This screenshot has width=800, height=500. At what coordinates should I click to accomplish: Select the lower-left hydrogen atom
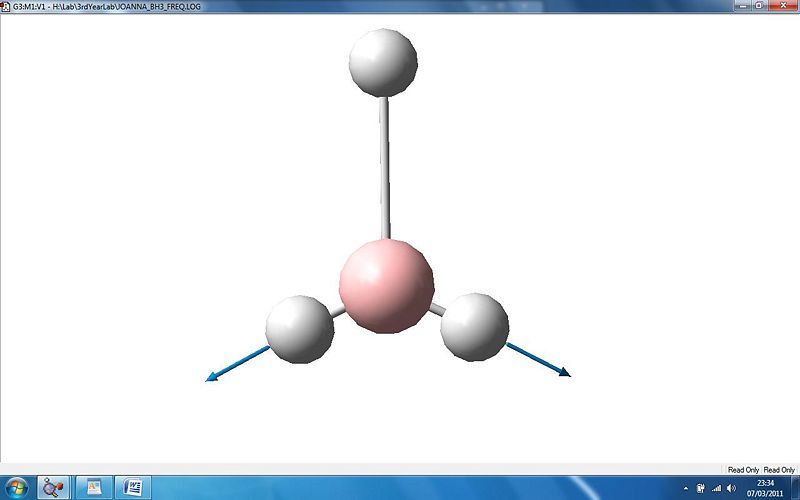300,330
